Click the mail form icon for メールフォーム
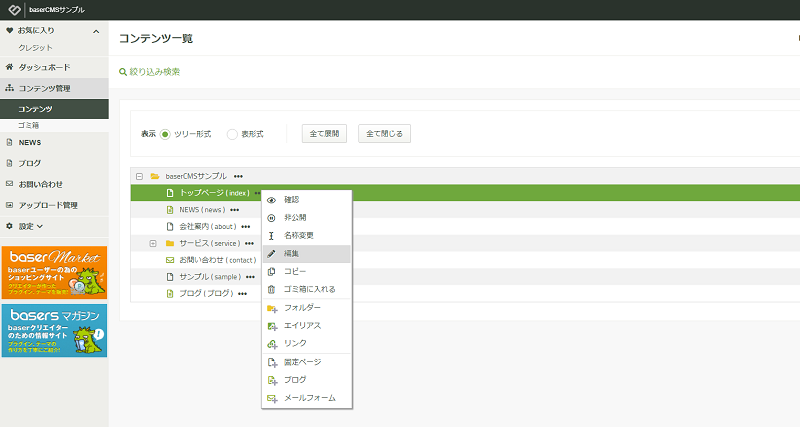800x427 pixels. click(x=272, y=398)
